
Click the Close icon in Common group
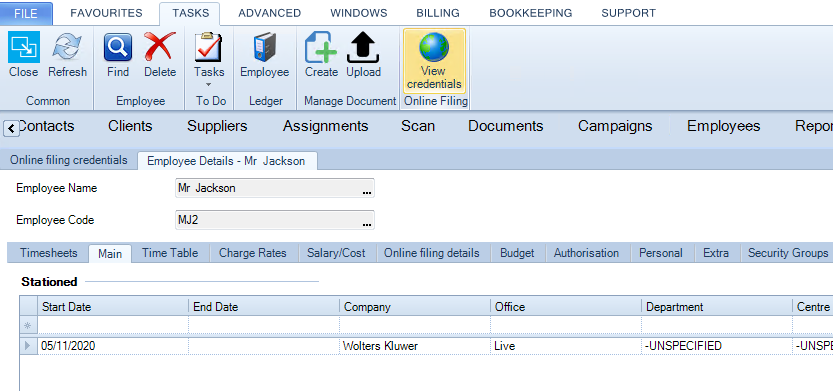coord(24,47)
